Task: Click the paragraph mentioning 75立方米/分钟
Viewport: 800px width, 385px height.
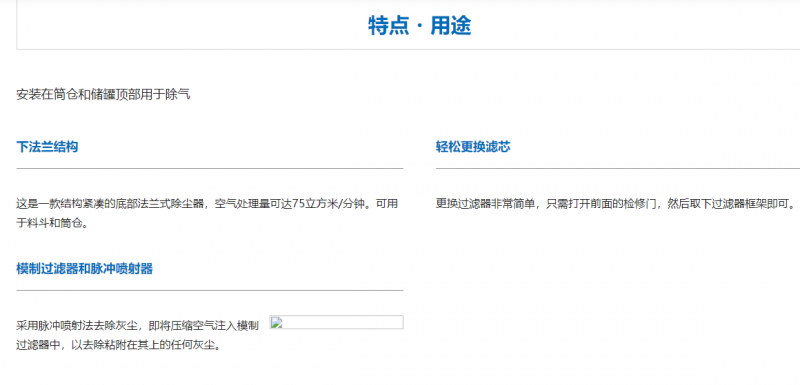Action: [x=207, y=214]
